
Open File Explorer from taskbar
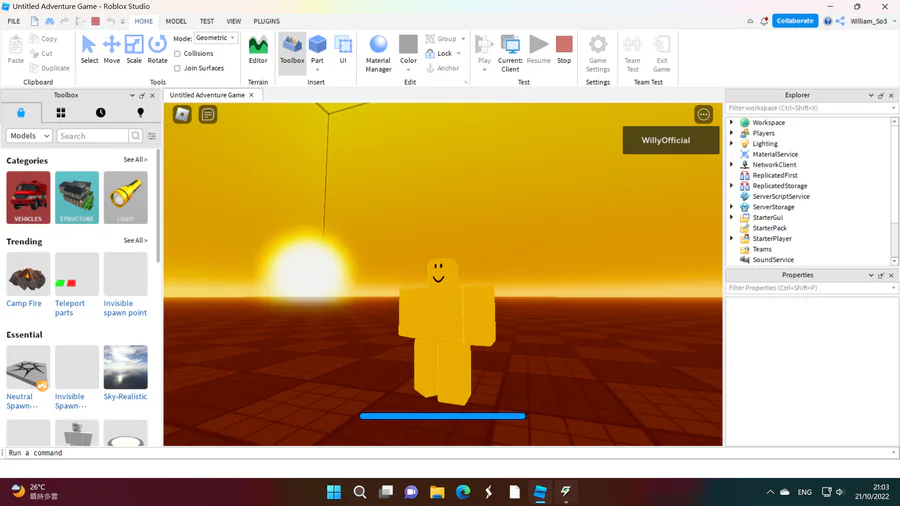click(x=437, y=492)
